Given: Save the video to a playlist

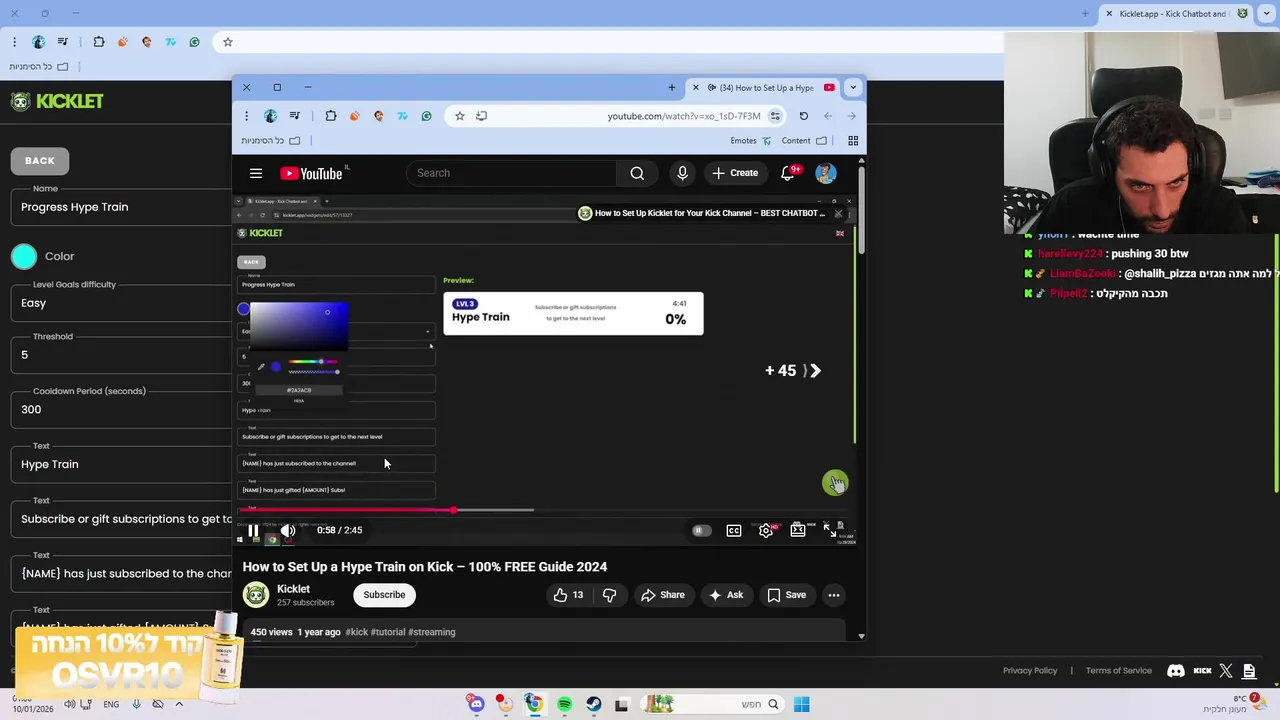Looking at the screenshot, I should click(x=787, y=595).
